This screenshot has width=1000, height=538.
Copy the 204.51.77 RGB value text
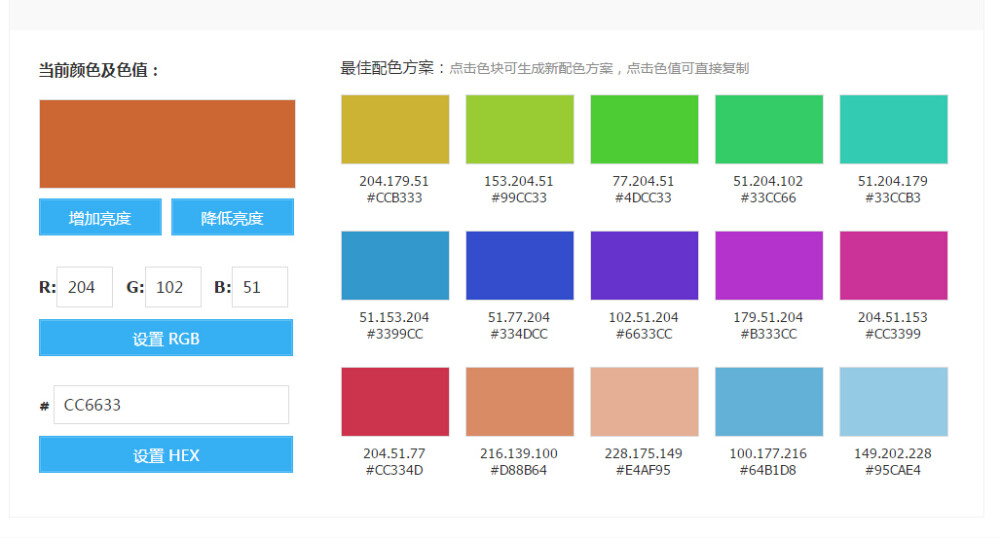pos(395,453)
